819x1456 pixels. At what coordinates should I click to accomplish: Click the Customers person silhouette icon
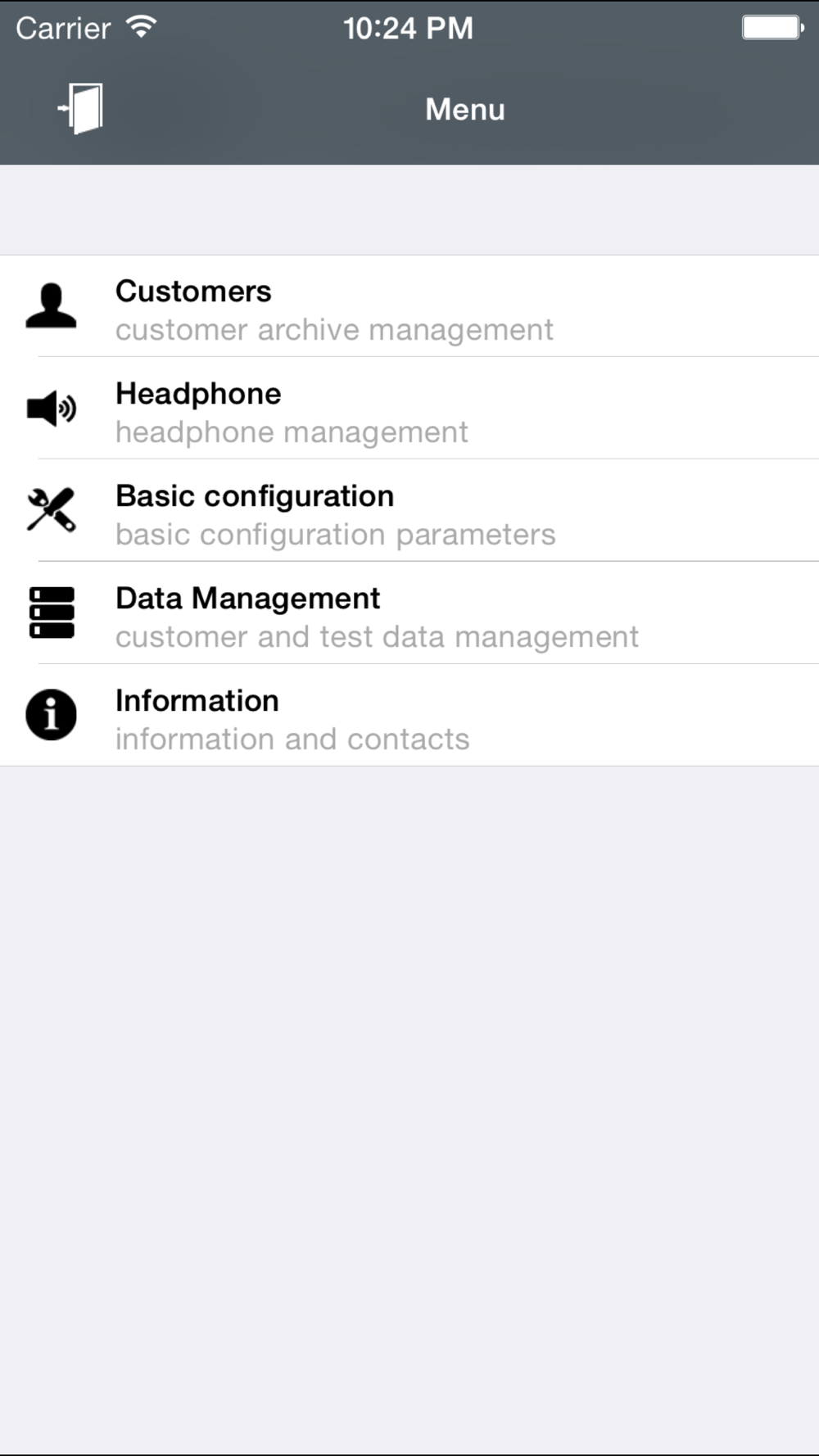(x=51, y=305)
